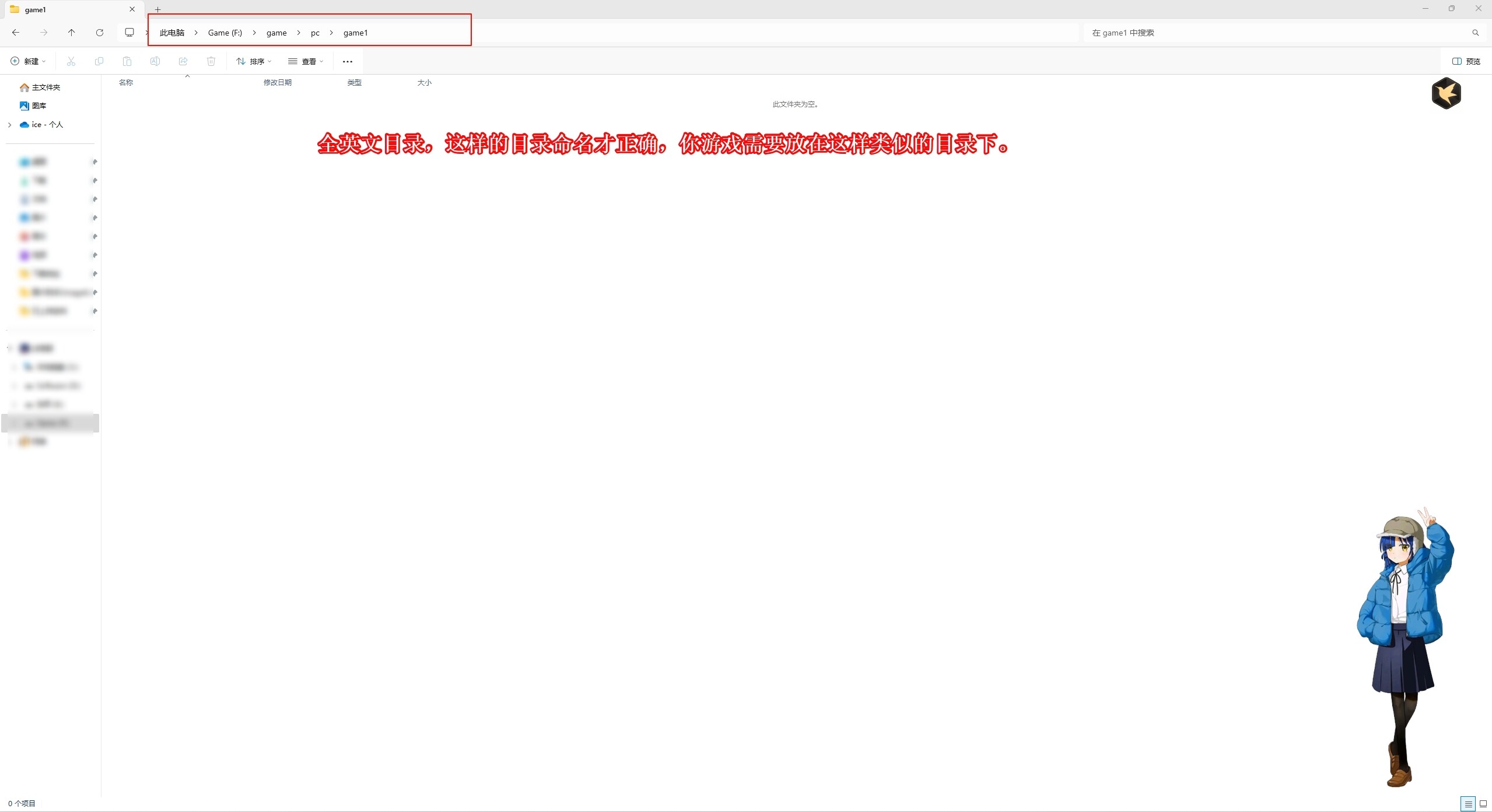Viewport: 1492px width, 812px height.
Task: Refresh the current folder
Action: [x=100, y=33]
